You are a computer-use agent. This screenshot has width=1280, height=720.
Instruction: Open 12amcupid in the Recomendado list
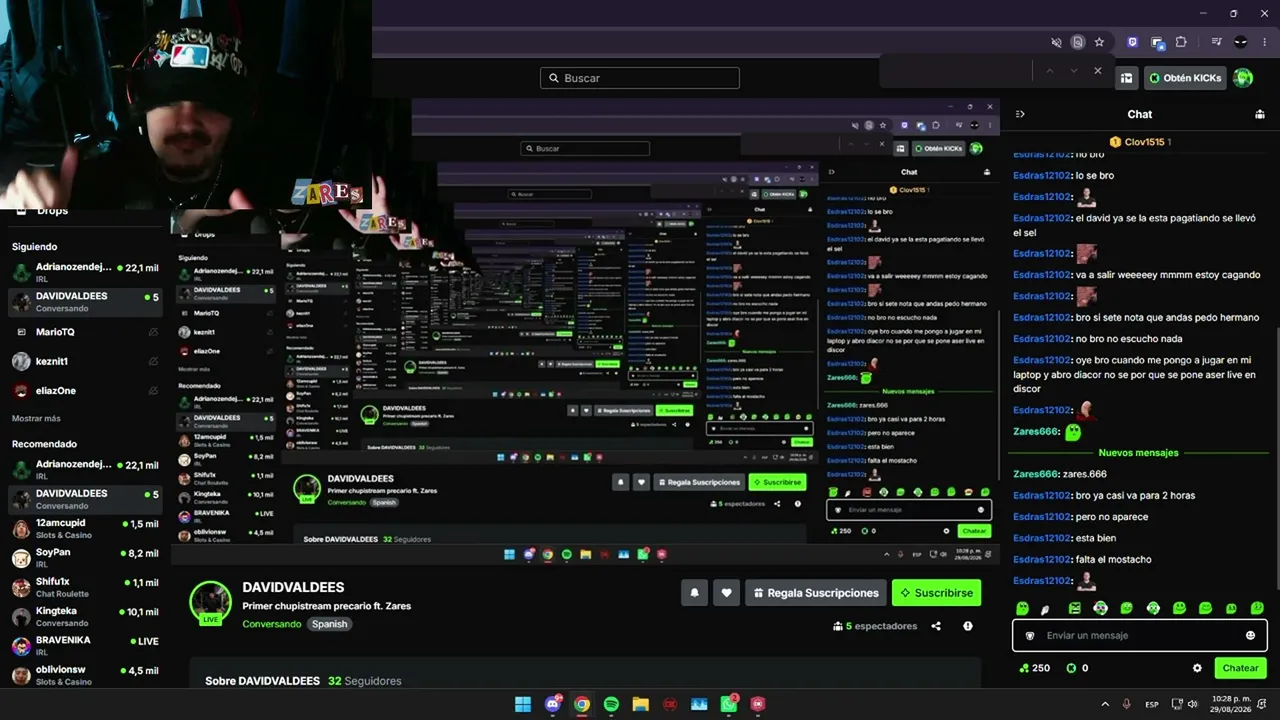point(84,529)
